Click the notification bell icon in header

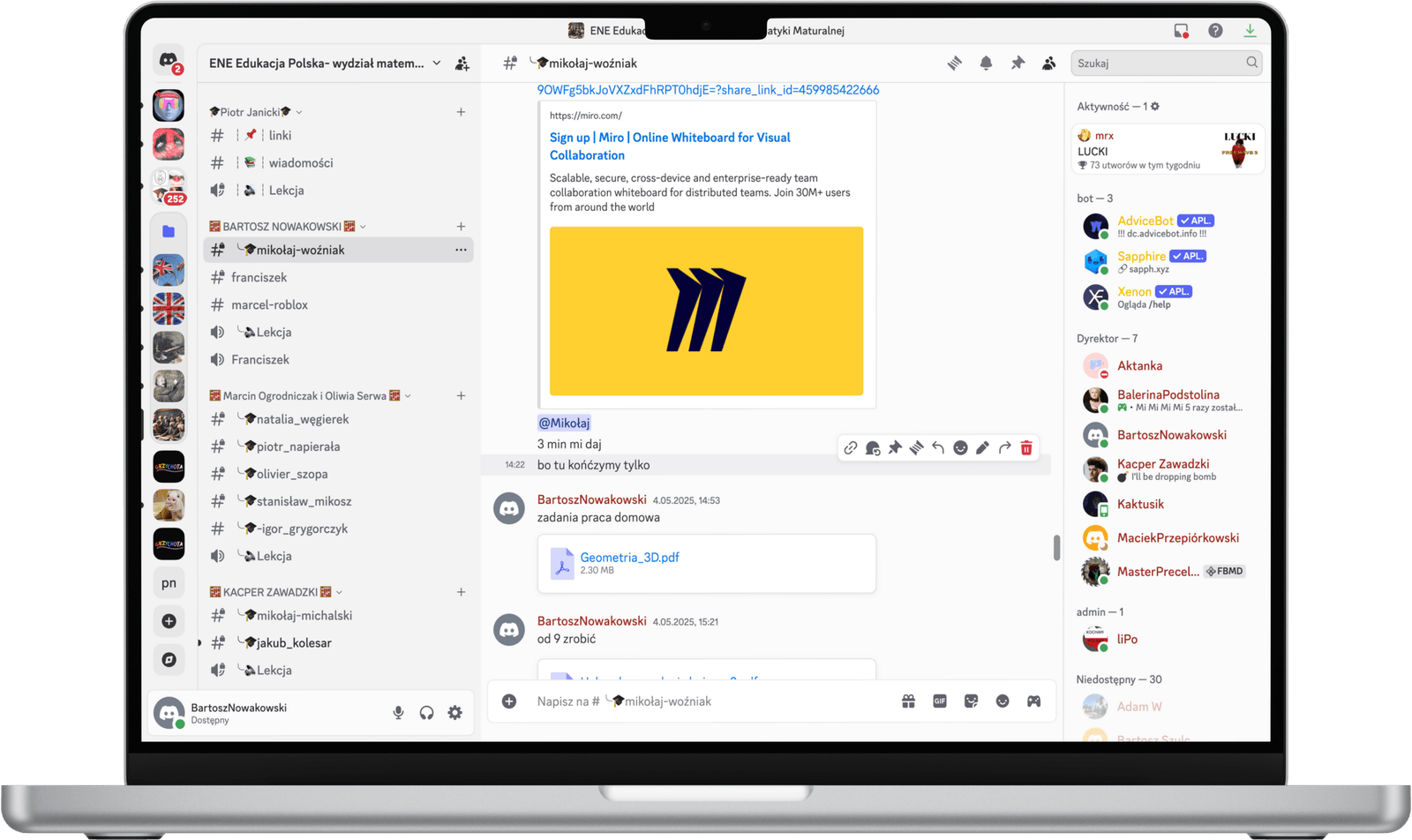coord(986,63)
